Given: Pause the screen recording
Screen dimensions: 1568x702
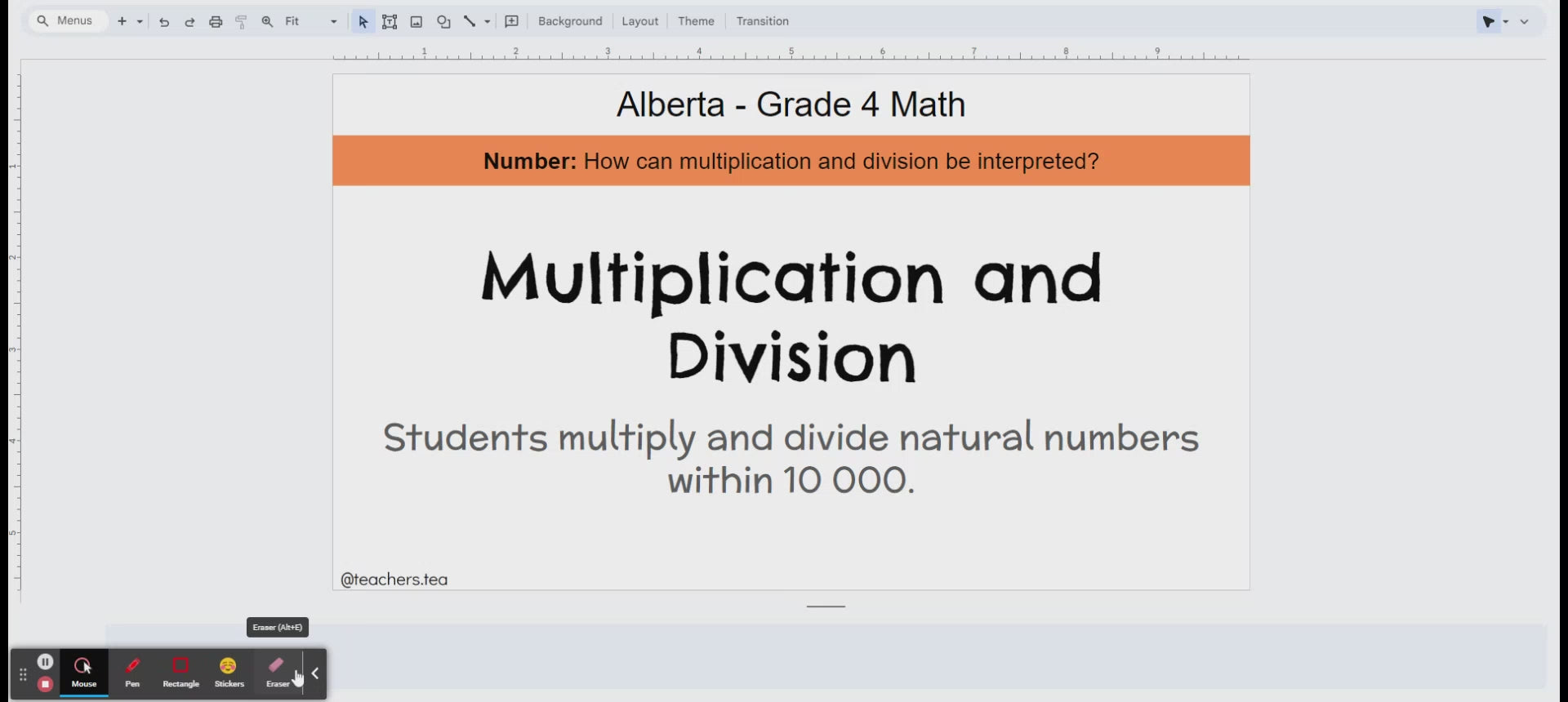Looking at the screenshot, I should [x=46, y=661].
